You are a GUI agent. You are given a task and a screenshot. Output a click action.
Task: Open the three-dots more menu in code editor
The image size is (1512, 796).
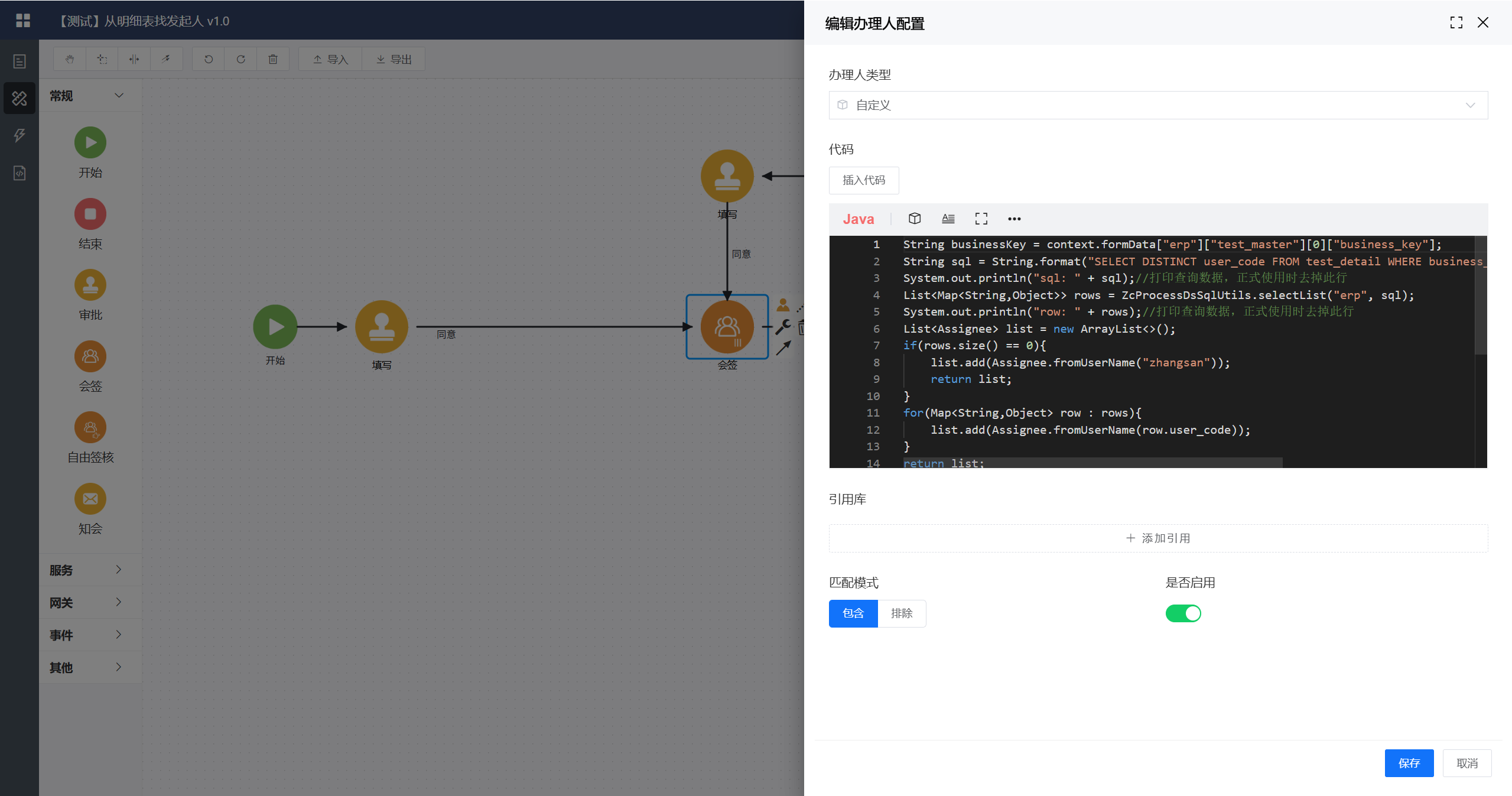coord(1014,219)
